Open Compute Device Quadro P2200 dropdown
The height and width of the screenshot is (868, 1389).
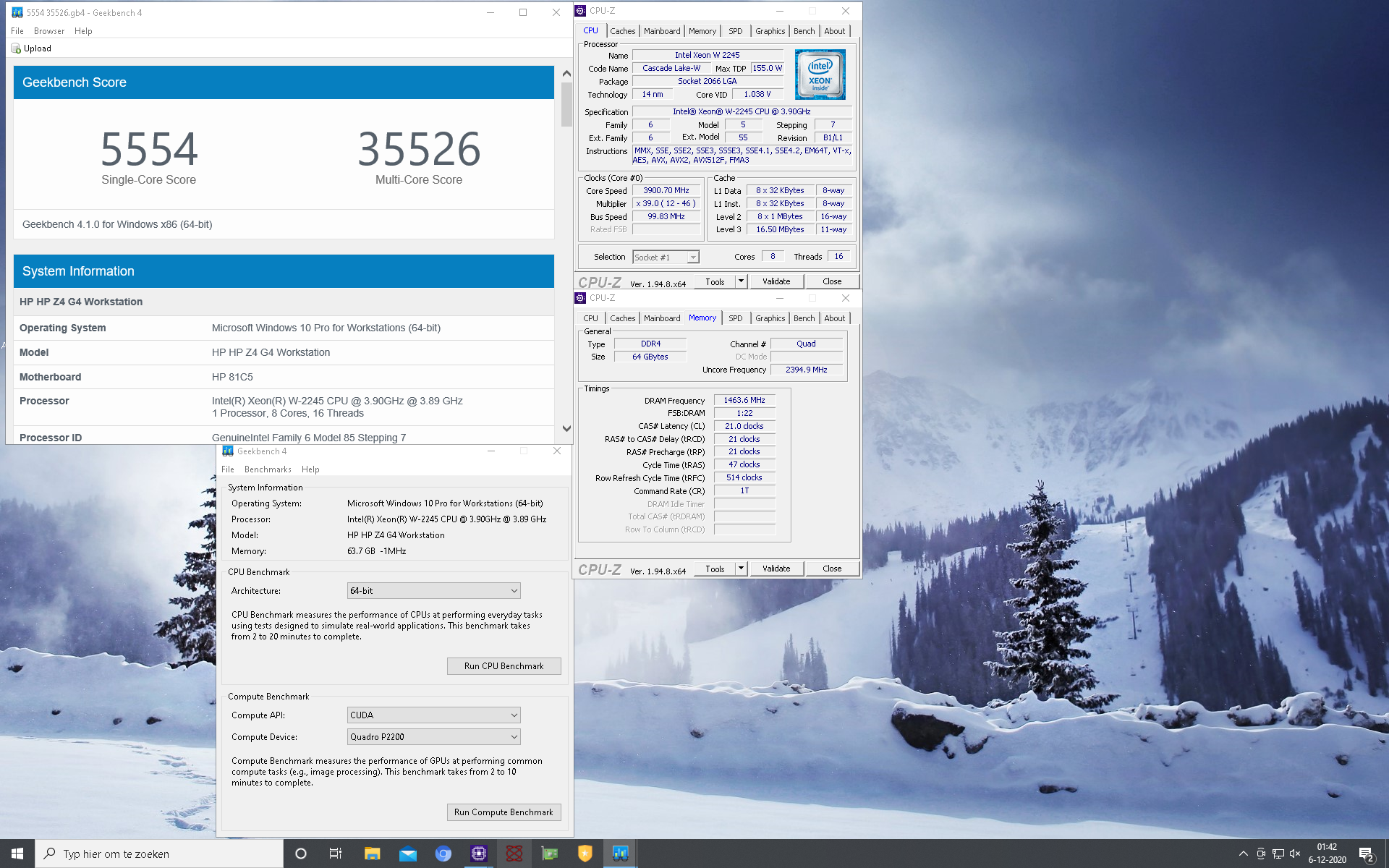434,737
